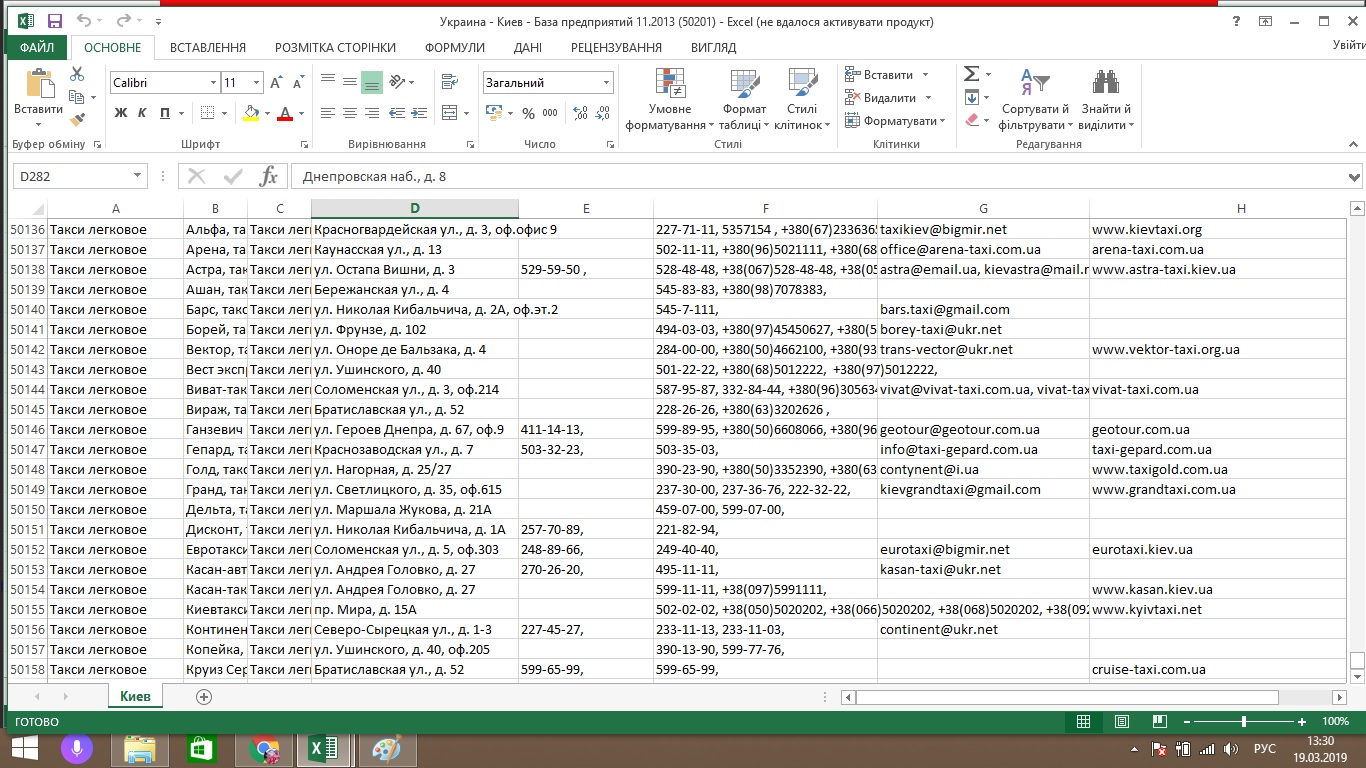The image size is (1366, 768).
Task: Switch to Page Layout view in status bar
Action: pos(1121,721)
